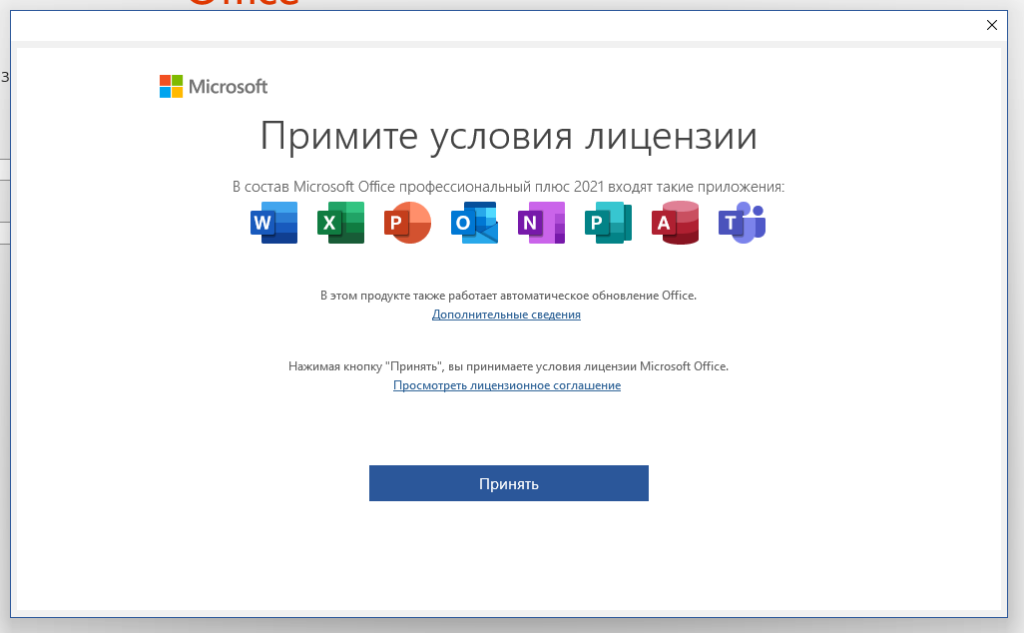Click the OneNote app icon
Viewport: 1024px width, 633px height.
coord(541,223)
